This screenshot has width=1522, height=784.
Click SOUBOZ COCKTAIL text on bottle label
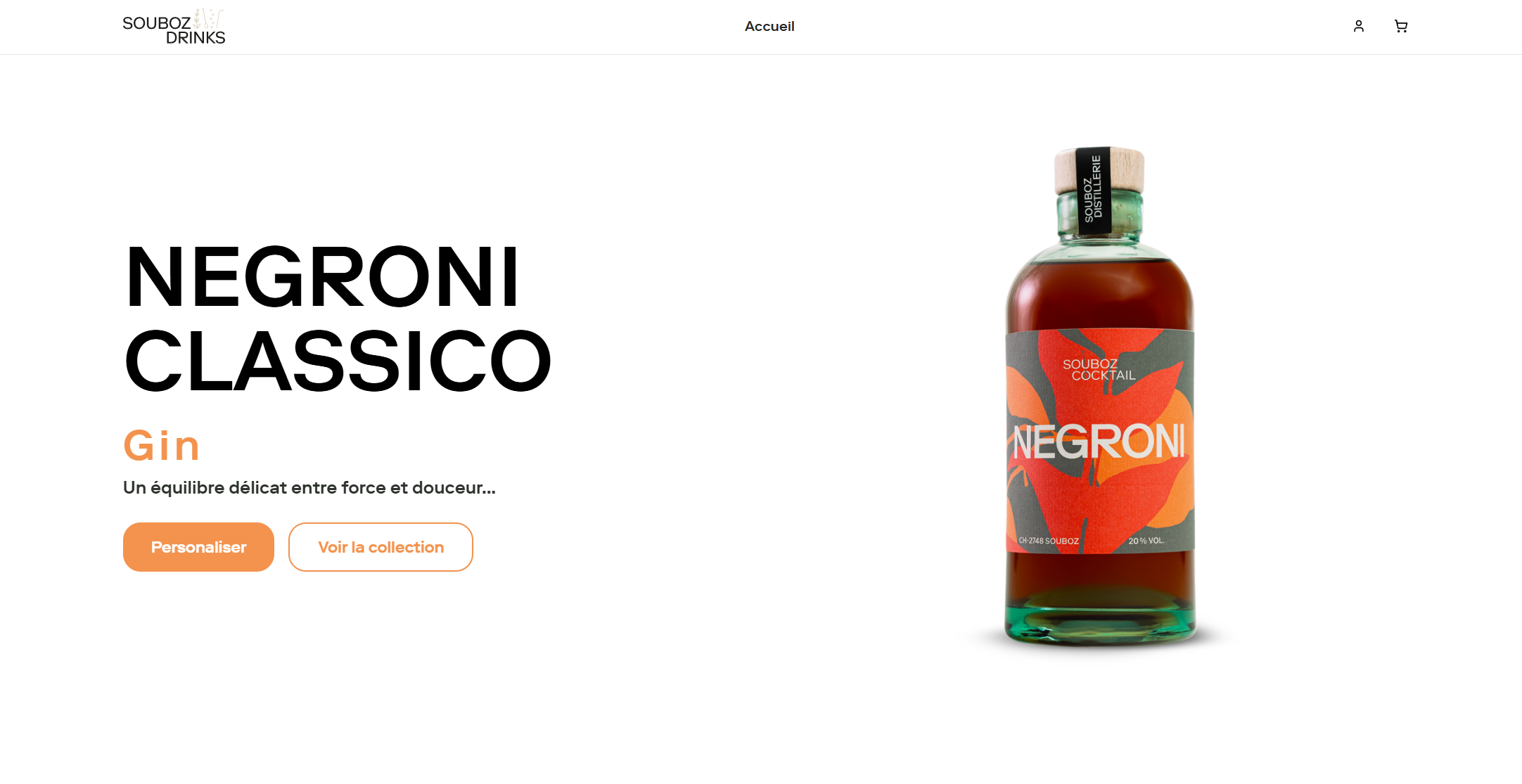(x=1099, y=369)
